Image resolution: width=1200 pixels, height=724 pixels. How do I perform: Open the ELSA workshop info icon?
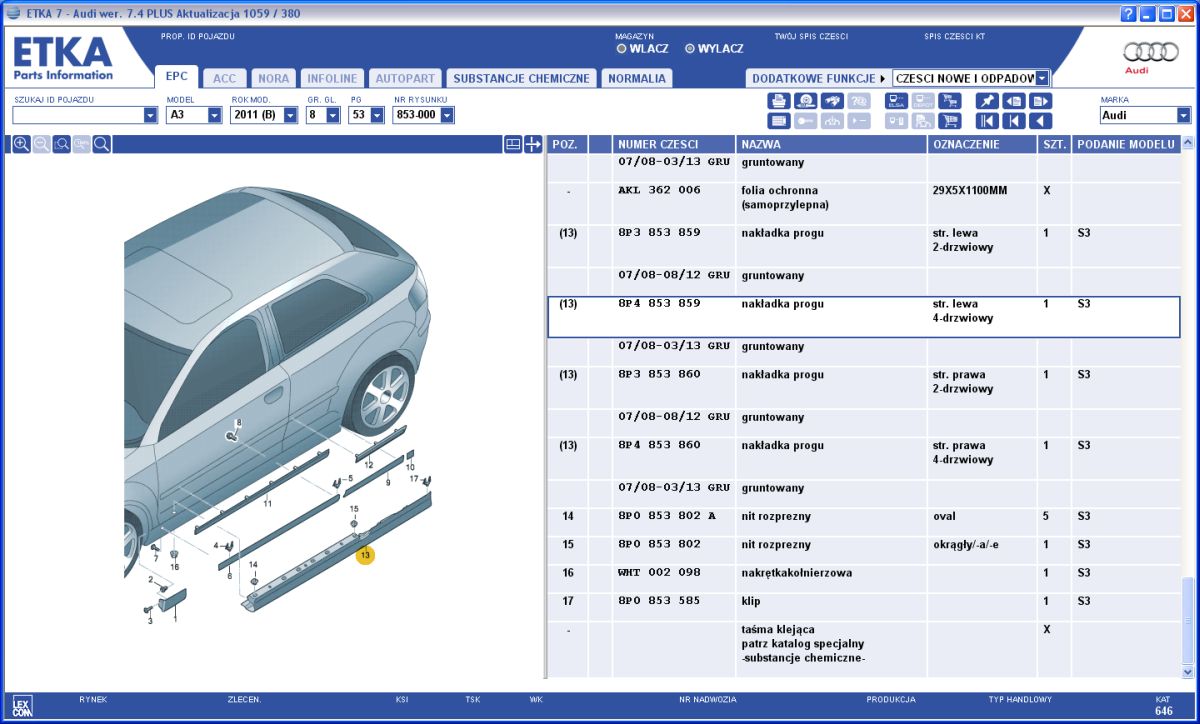click(x=896, y=101)
